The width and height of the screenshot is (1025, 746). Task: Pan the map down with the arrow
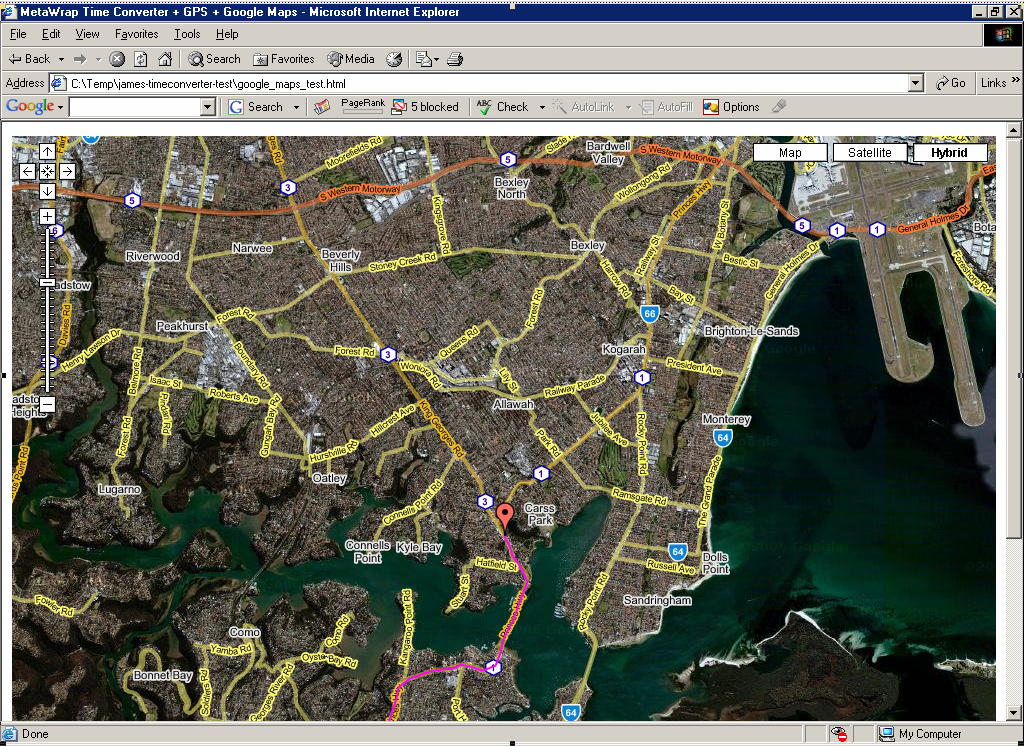pos(47,191)
